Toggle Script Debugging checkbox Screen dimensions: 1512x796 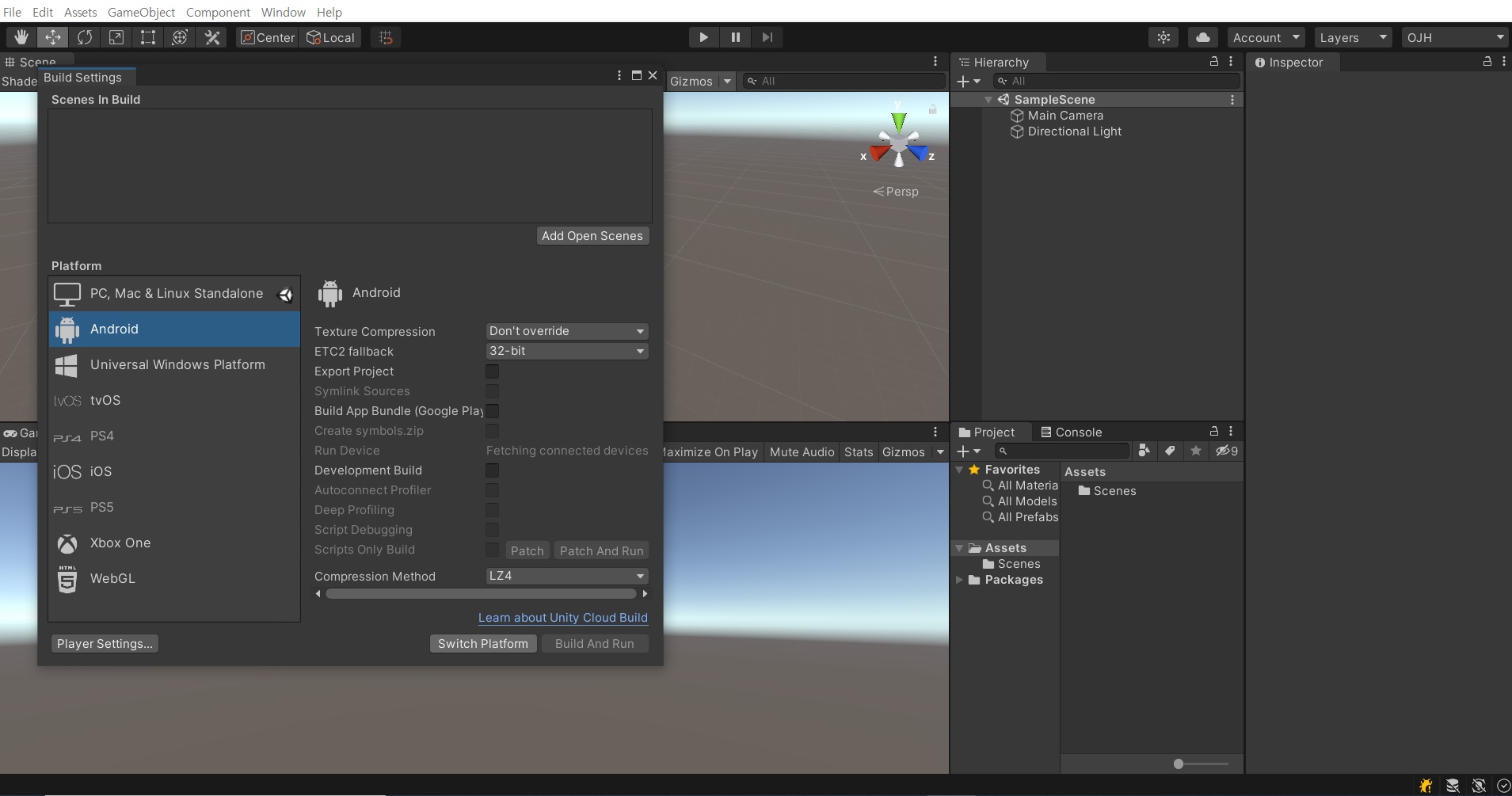(492, 530)
